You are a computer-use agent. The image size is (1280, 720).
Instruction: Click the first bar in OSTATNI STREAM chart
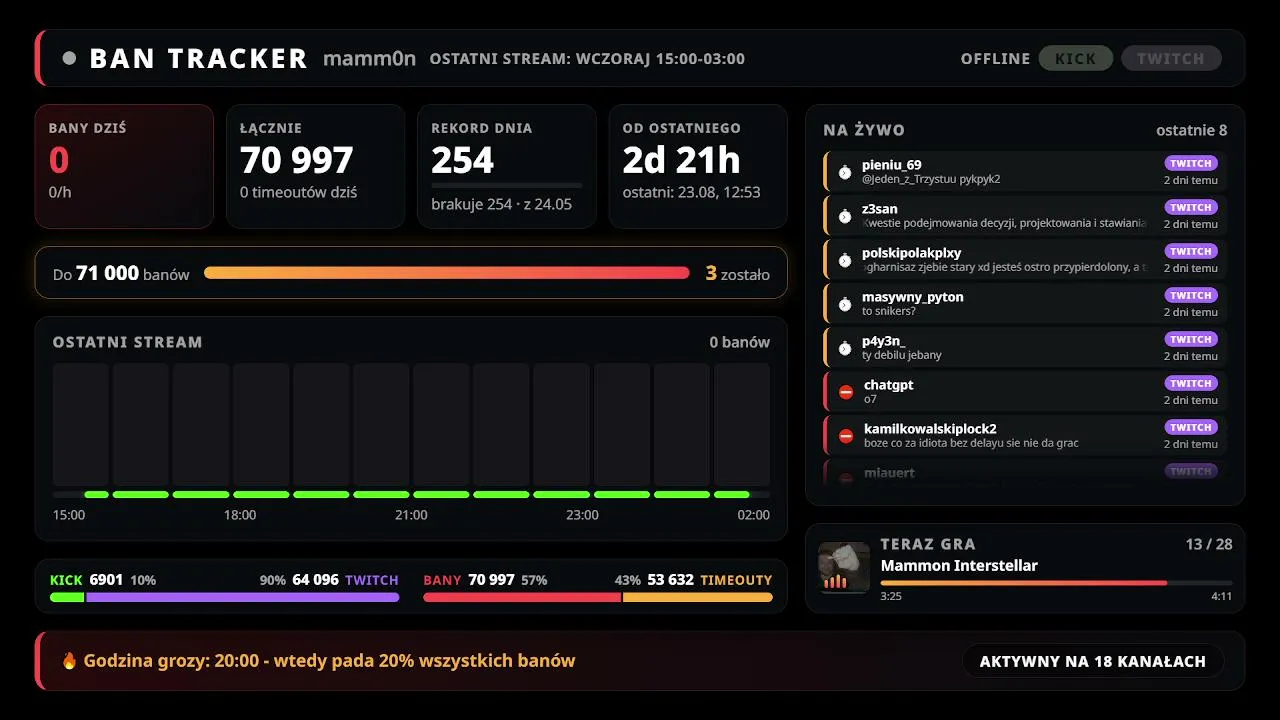click(81, 425)
